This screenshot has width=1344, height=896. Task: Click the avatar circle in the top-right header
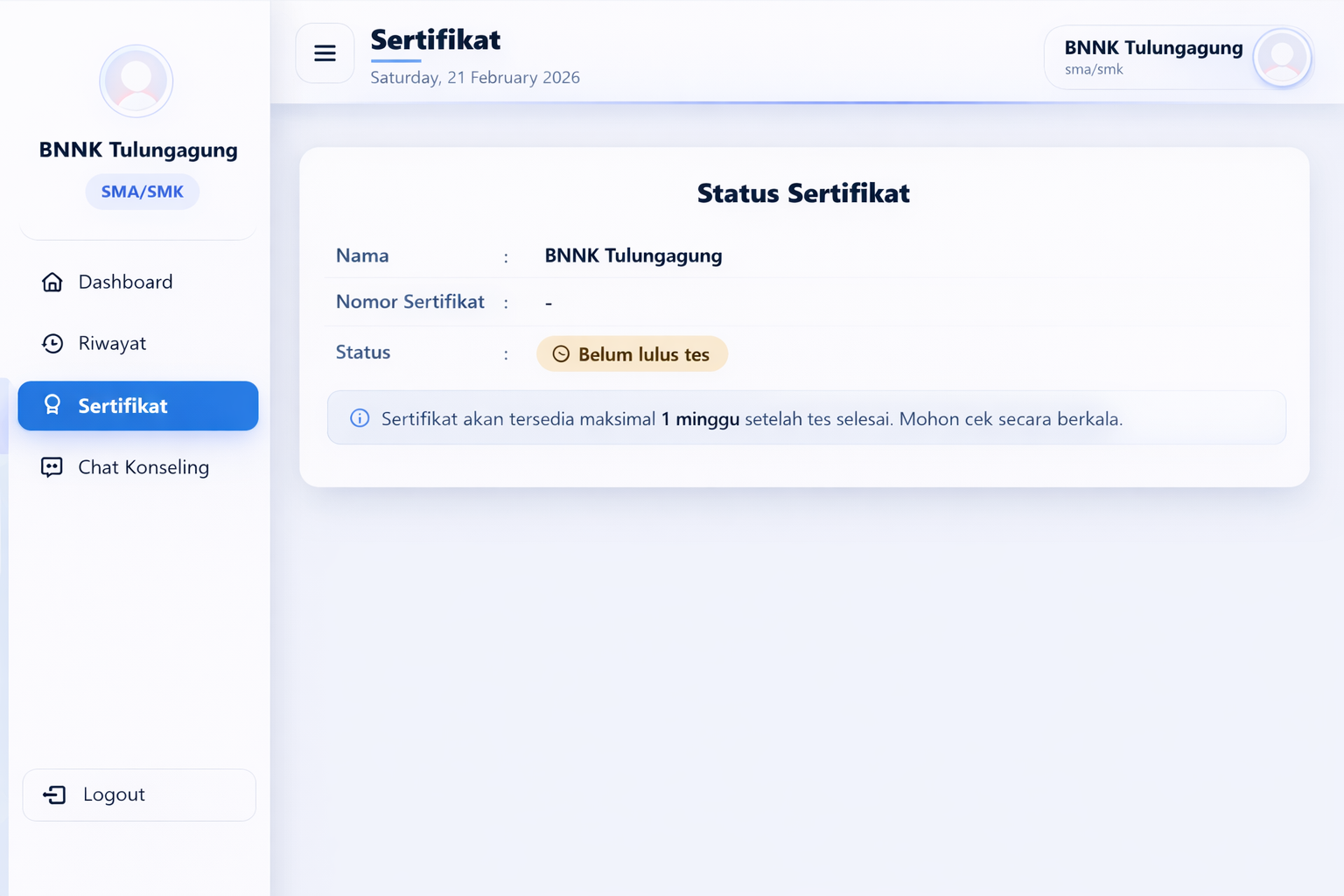coord(1283,58)
